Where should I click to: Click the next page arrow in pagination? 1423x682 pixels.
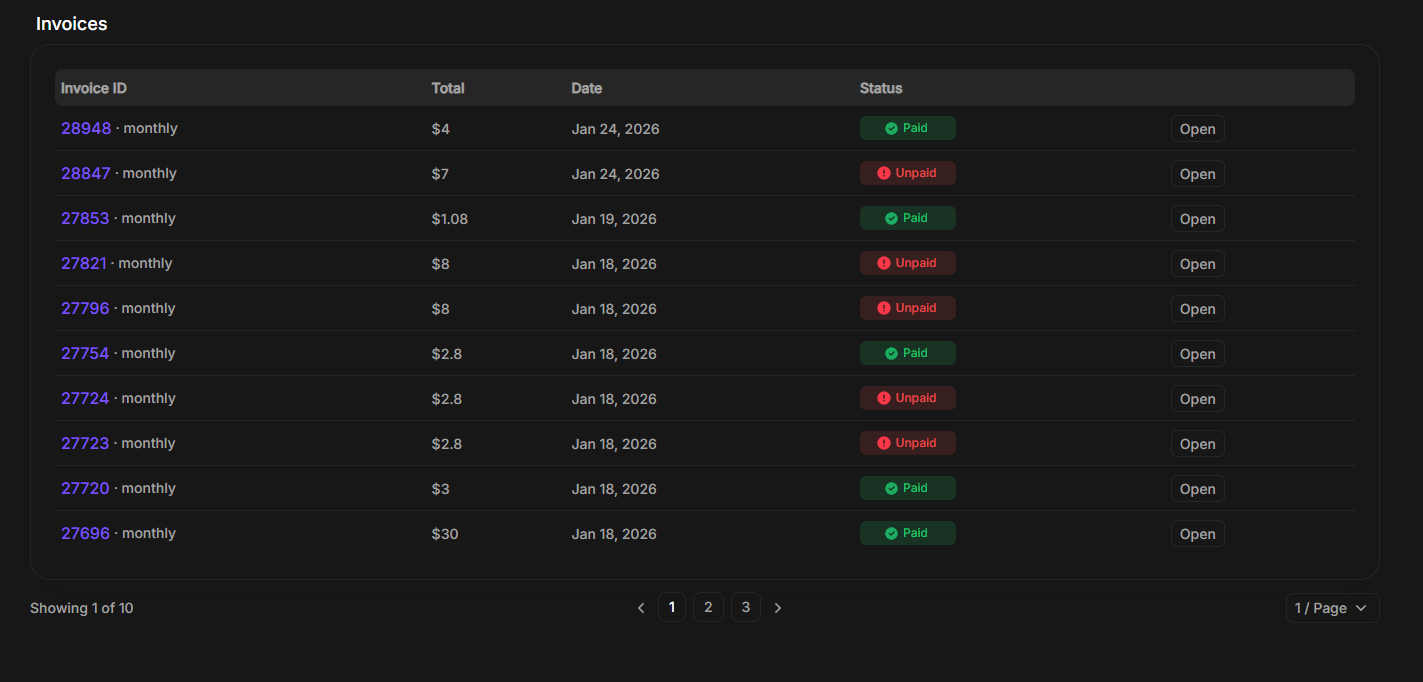click(x=778, y=608)
